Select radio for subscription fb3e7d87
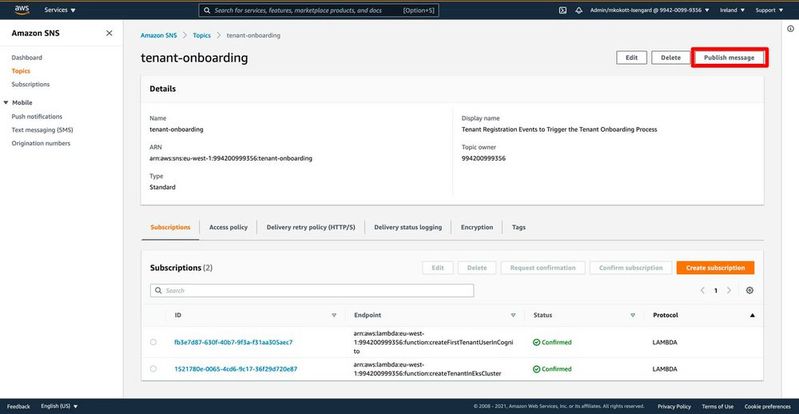The height and width of the screenshot is (414, 799). coord(153,342)
